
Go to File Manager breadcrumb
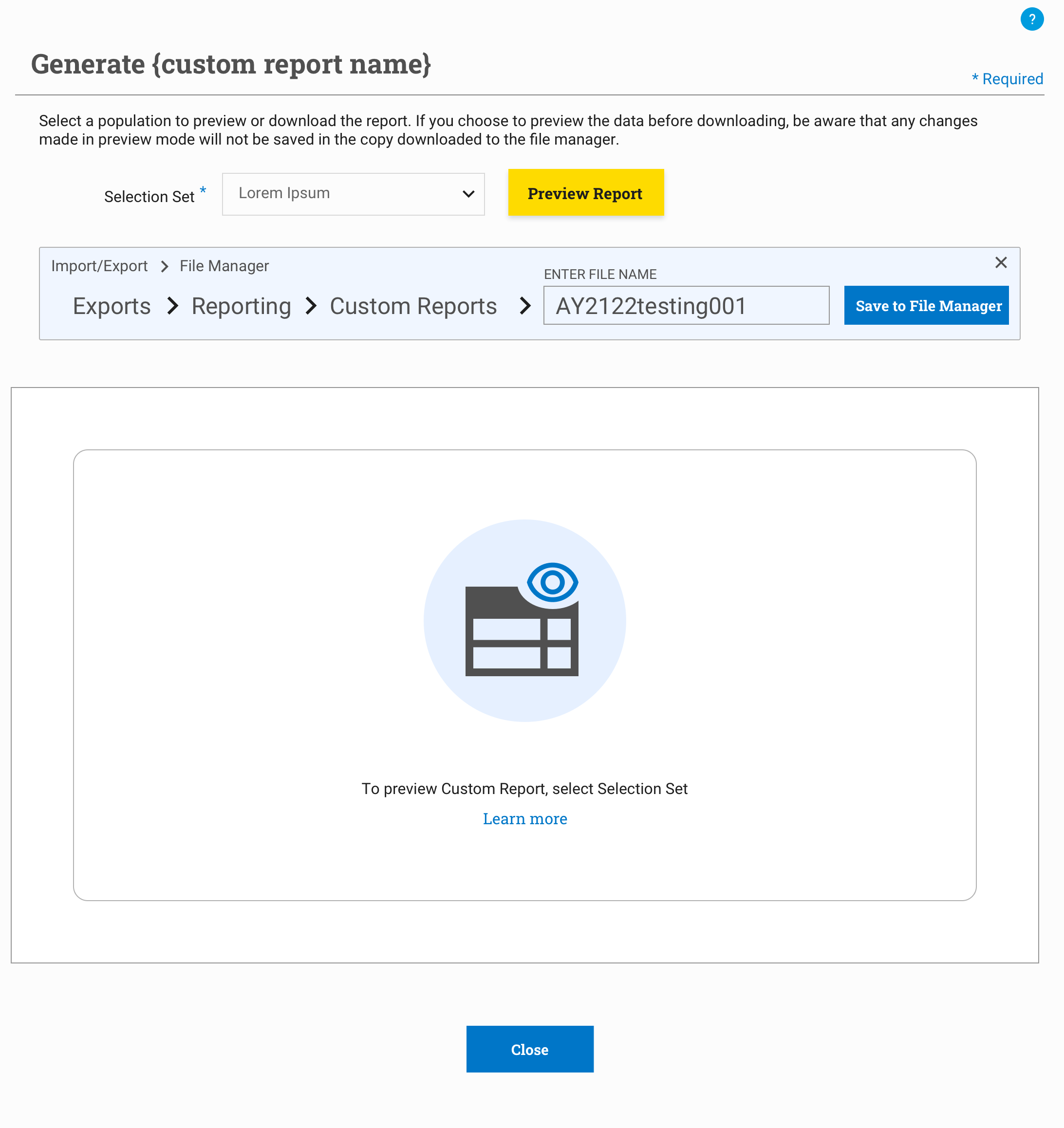224,266
